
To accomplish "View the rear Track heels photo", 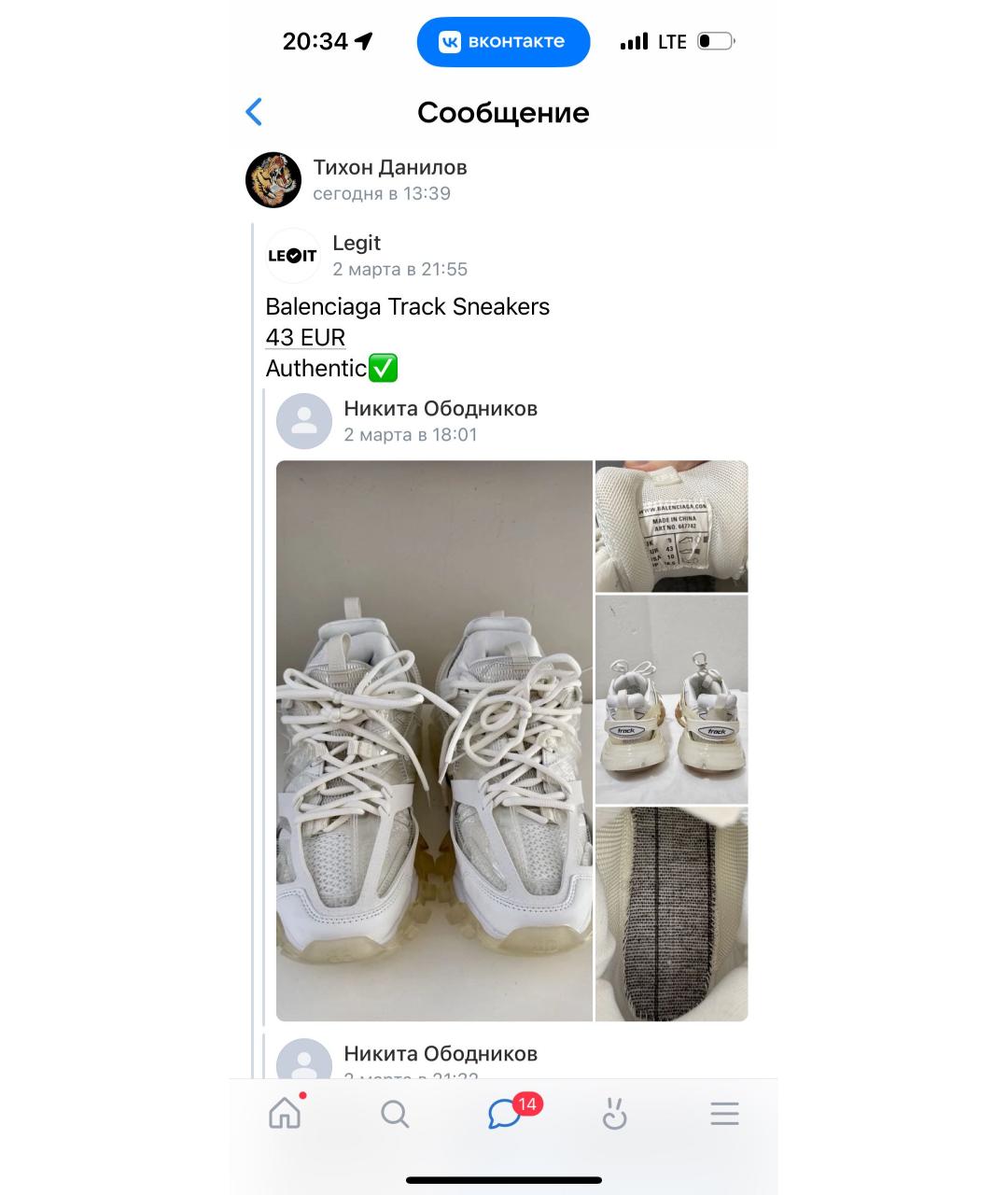I will 672,699.
